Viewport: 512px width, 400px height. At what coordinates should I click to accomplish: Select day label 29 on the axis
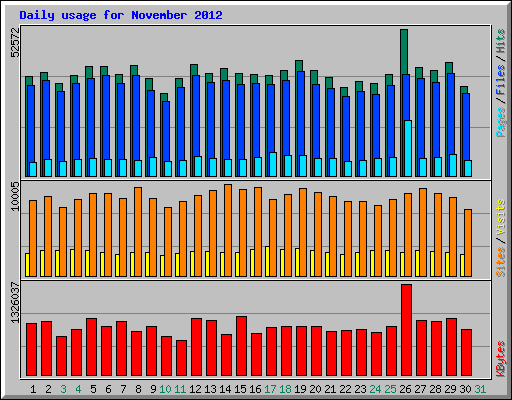pos(450,389)
